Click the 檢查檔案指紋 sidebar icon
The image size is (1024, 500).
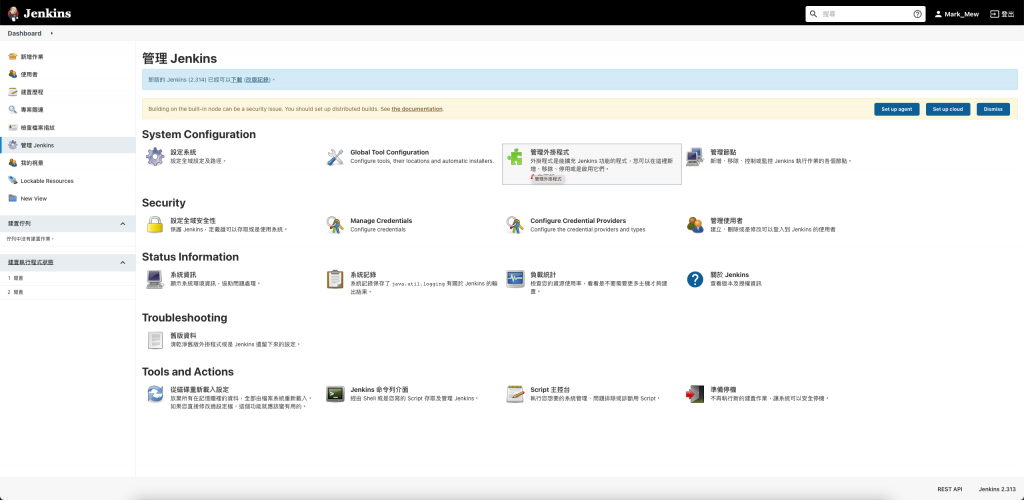pyautogui.click(x=12, y=127)
